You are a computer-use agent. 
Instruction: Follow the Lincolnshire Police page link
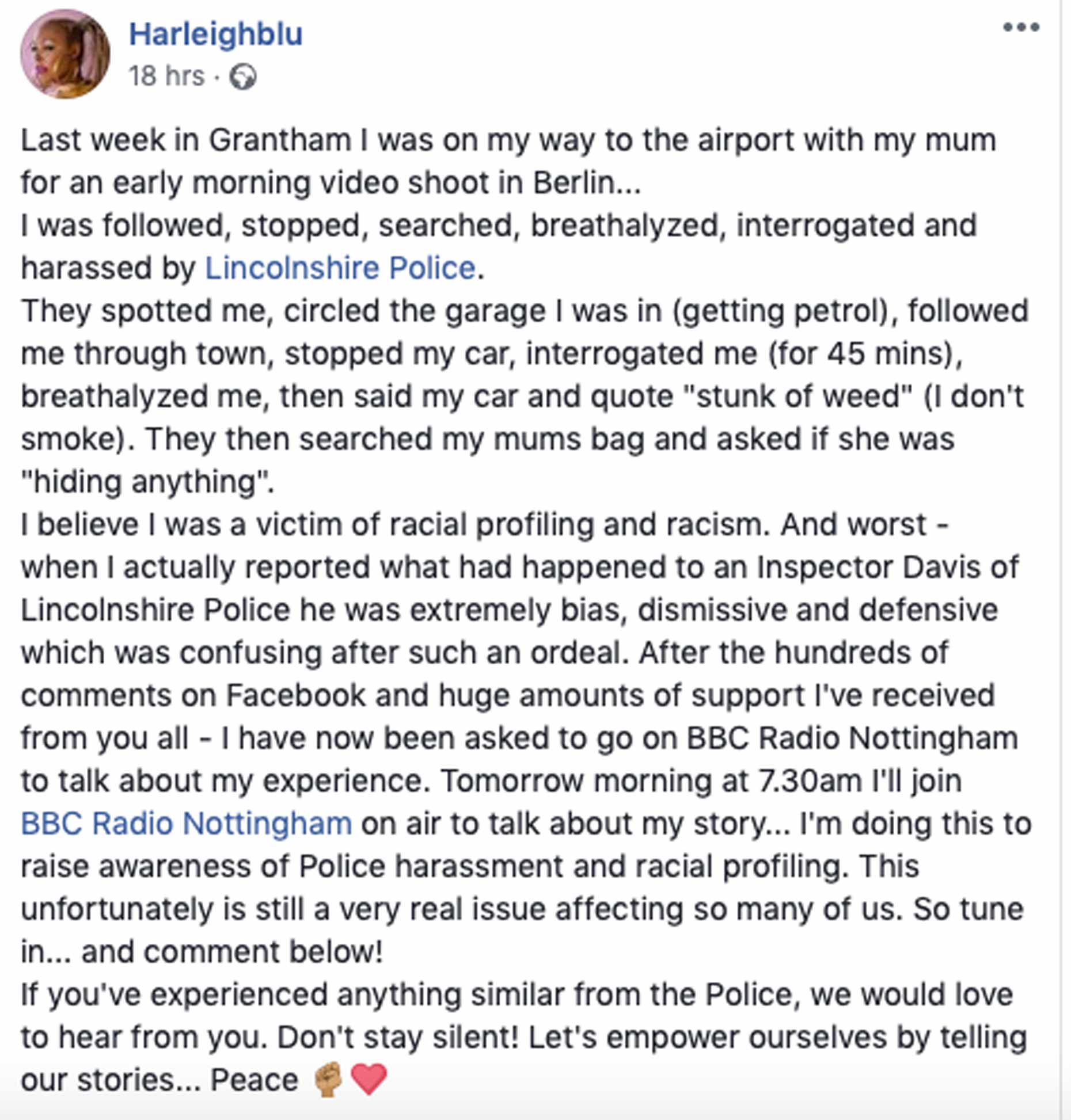tap(340, 268)
